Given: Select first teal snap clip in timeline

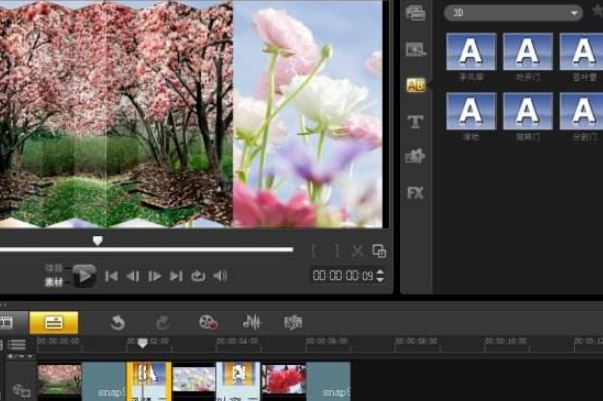Looking at the screenshot, I should pyautogui.click(x=104, y=381).
